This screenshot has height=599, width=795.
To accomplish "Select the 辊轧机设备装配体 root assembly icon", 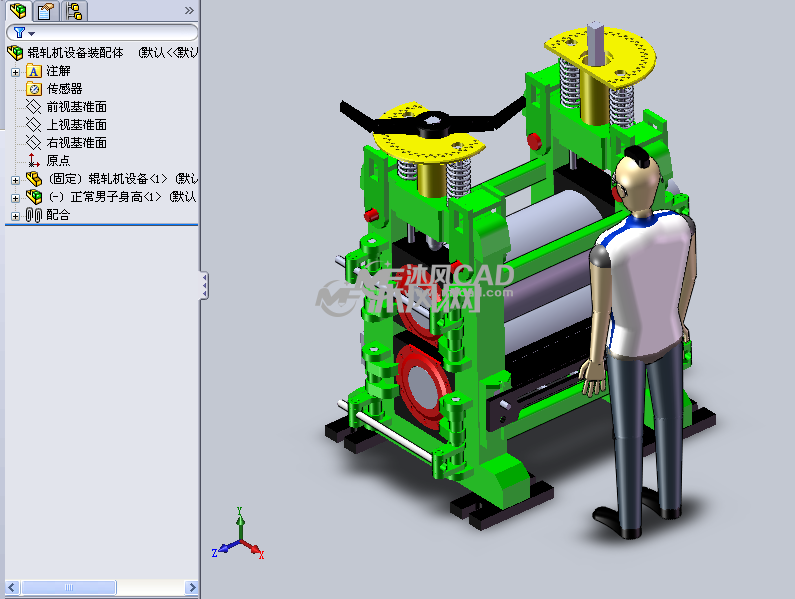I will coord(15,52).
